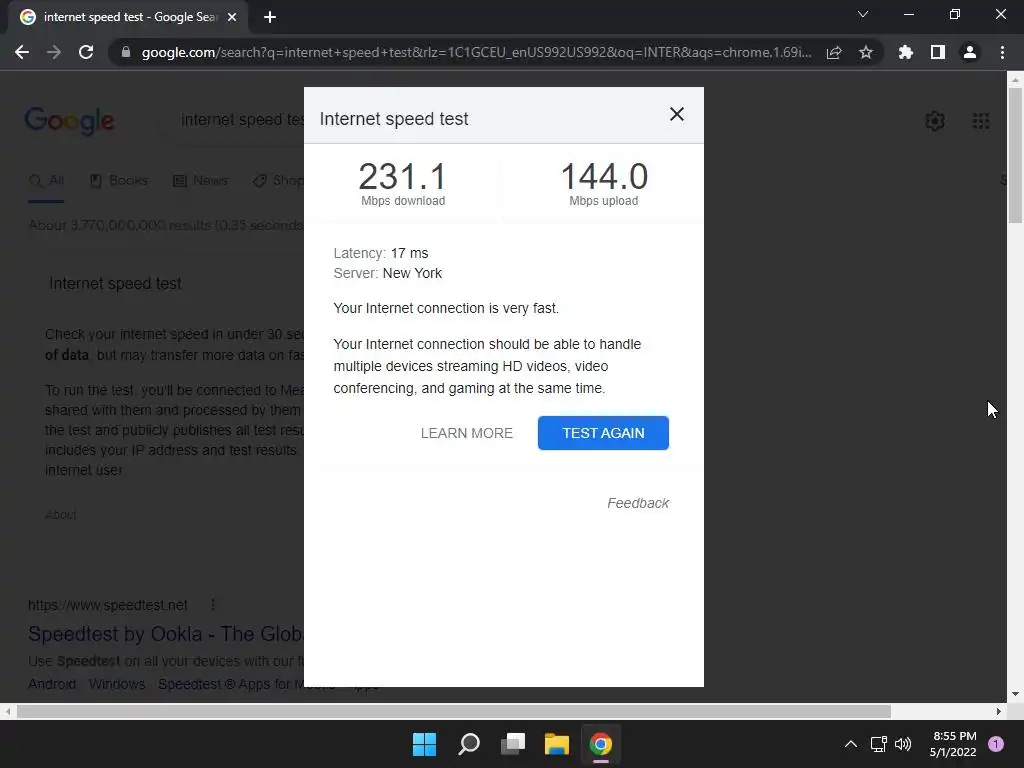Click the Google search query field

click(x=242, y=120)
